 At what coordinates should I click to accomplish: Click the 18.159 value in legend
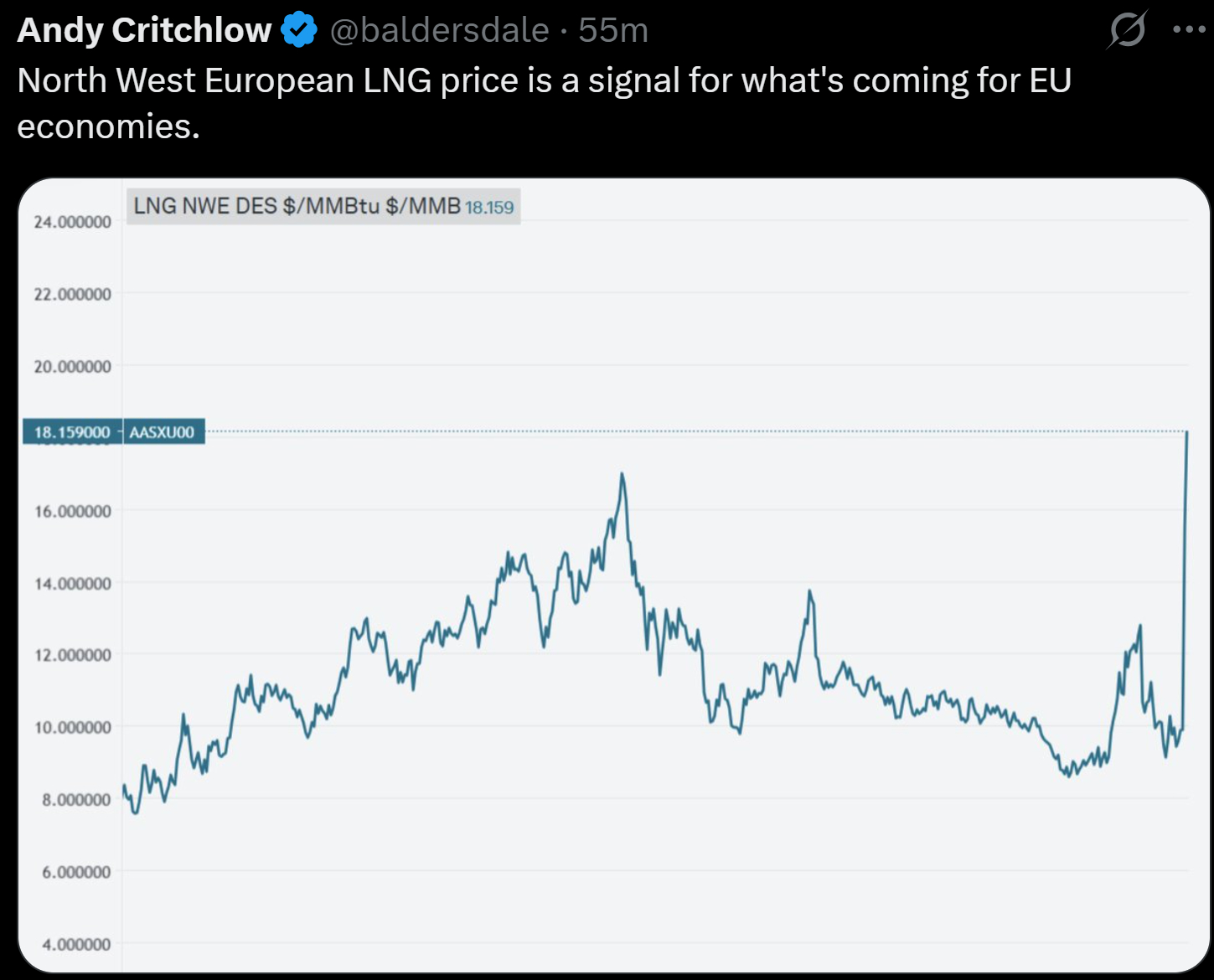click(x=489, y=208)
